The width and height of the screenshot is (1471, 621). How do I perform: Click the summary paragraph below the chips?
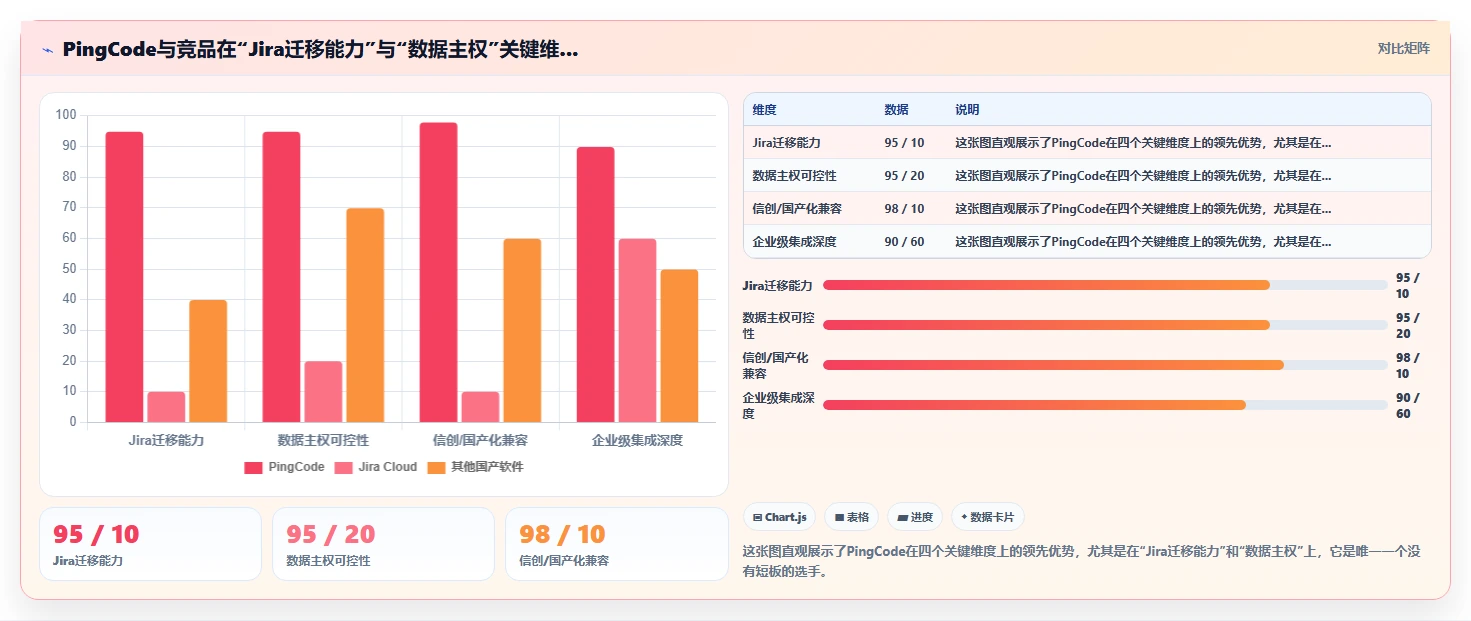pos(1081,562)
